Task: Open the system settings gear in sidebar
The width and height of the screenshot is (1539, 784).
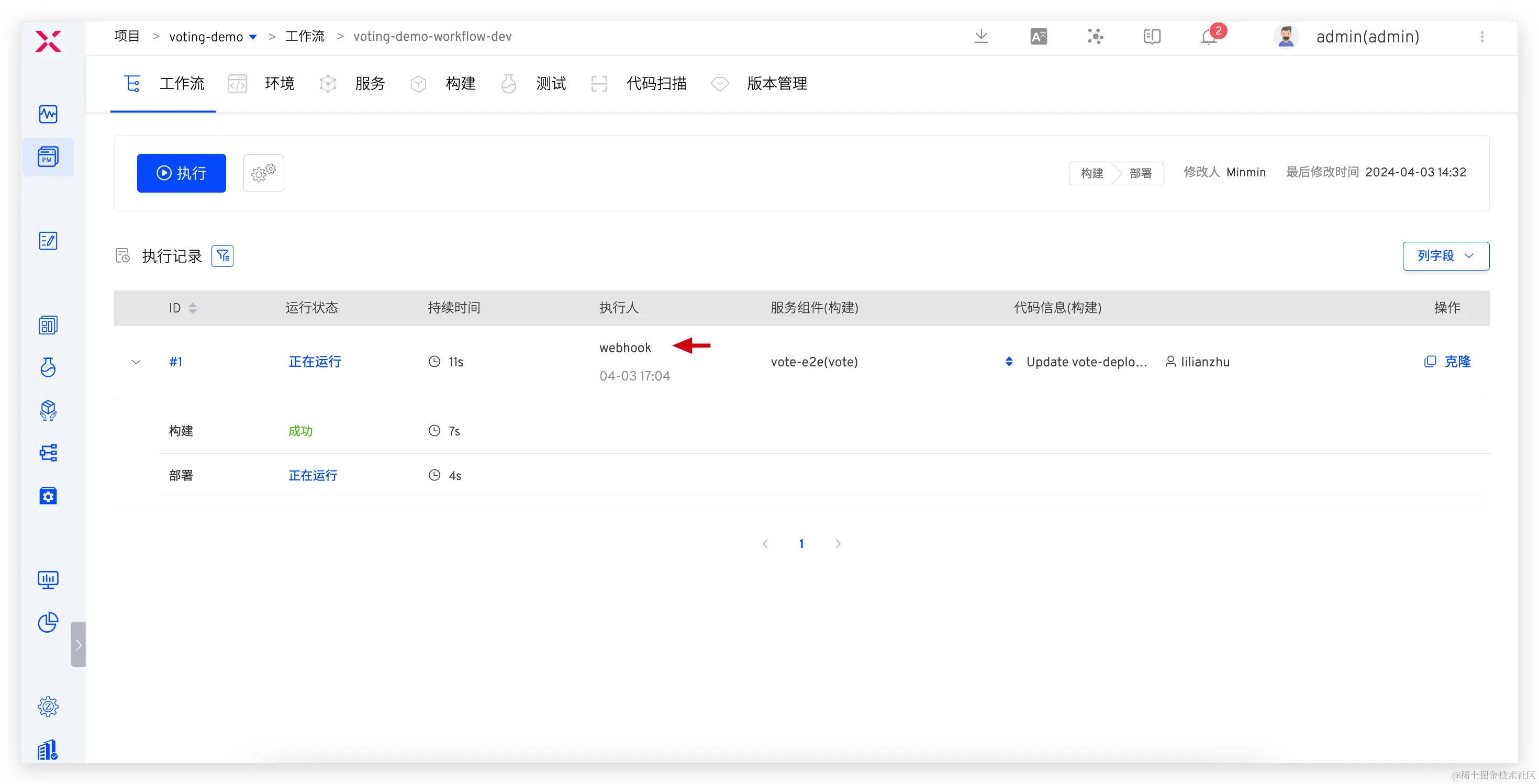Action: point(48,707)
